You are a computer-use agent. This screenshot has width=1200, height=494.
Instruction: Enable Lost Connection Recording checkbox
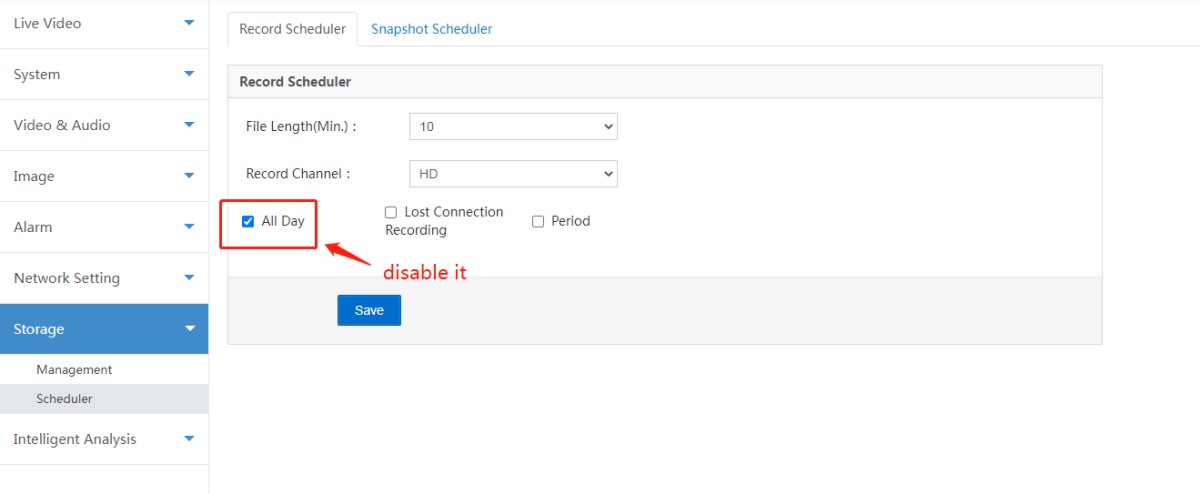[x=392, y=212]
